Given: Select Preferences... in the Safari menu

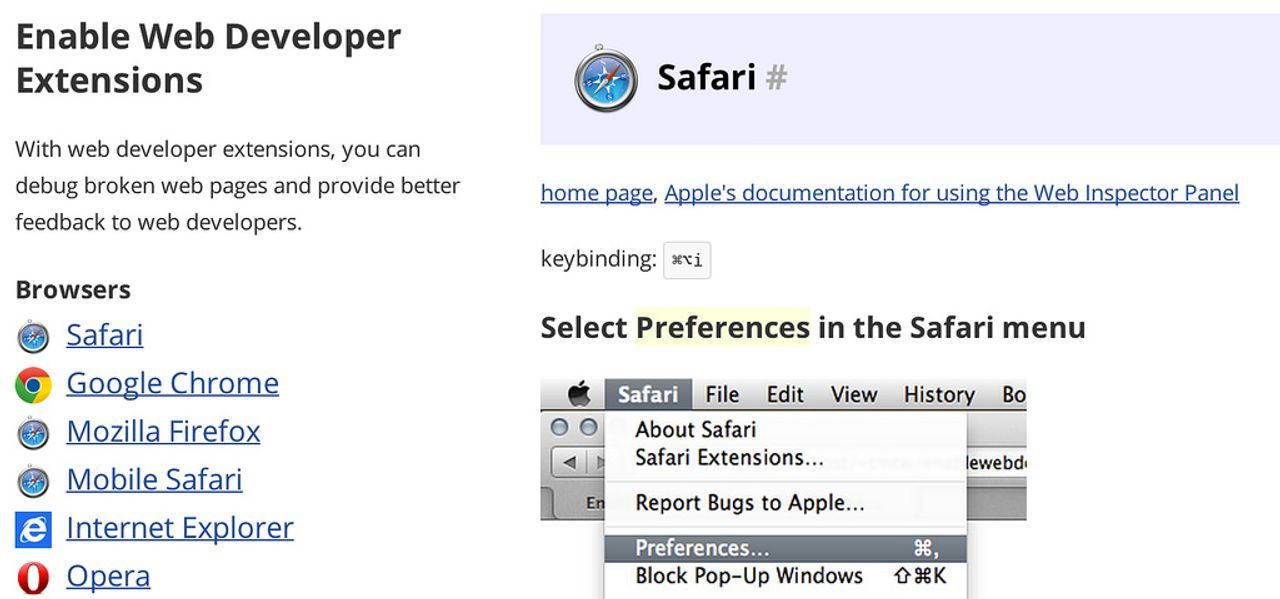Looking at the screenshot, I should tap(702, 548).
